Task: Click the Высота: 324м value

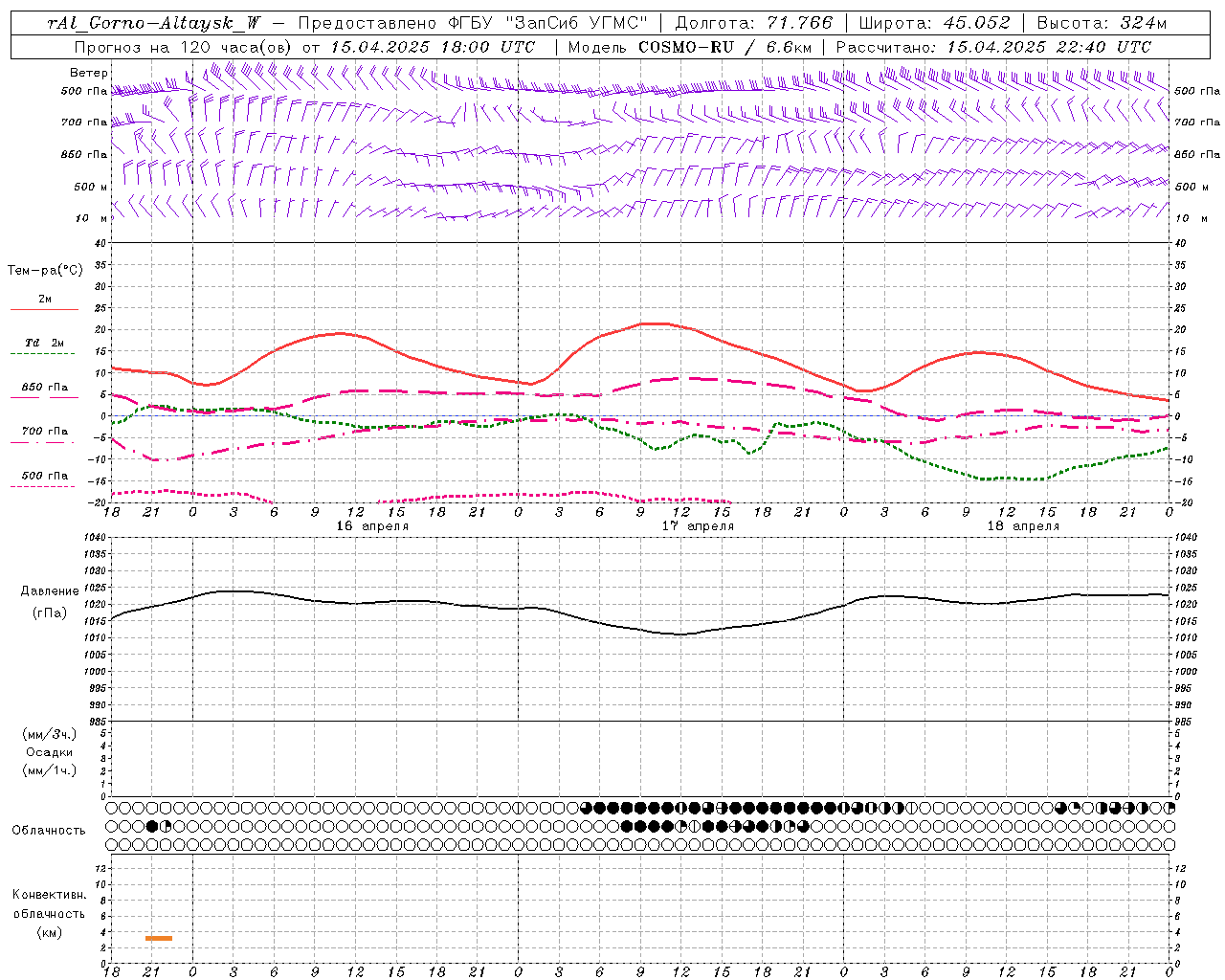Action: [1102, 23]
